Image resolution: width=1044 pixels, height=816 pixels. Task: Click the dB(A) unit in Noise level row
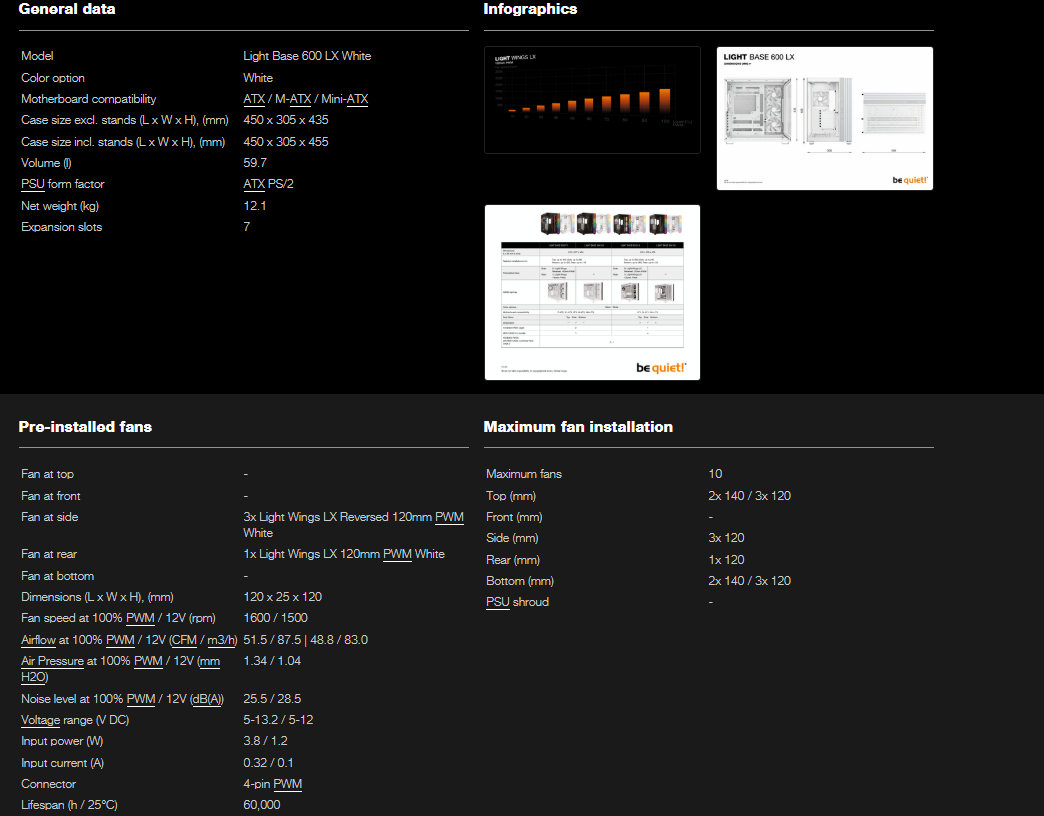[x=207, y=699]
